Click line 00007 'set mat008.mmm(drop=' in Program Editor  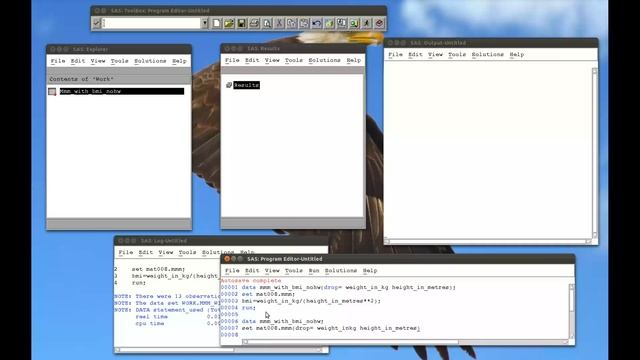[x=331, y=328]
